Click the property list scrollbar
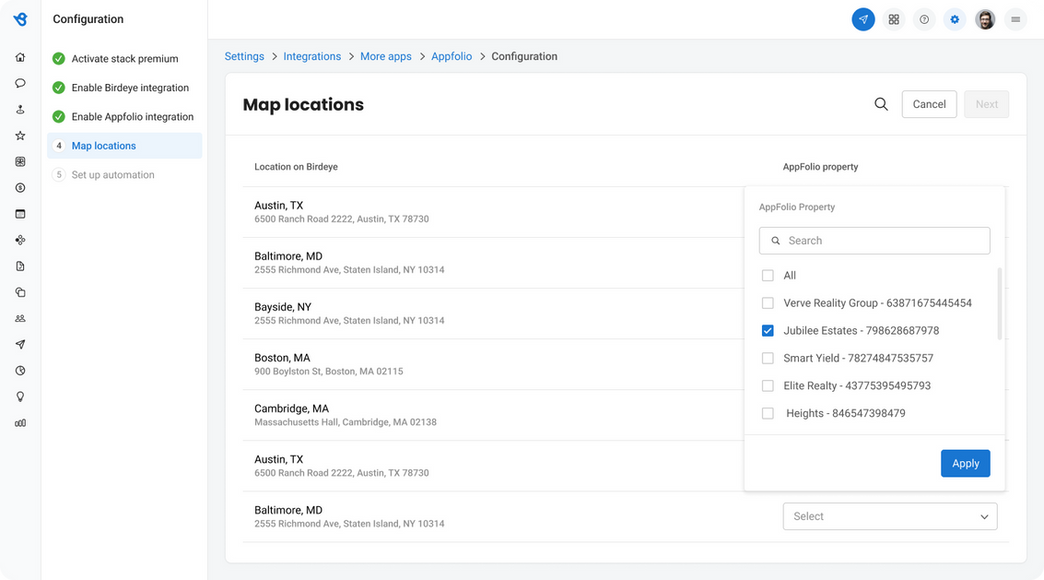The width and height of the screenshot is (1044, 580). coord(999,304)
